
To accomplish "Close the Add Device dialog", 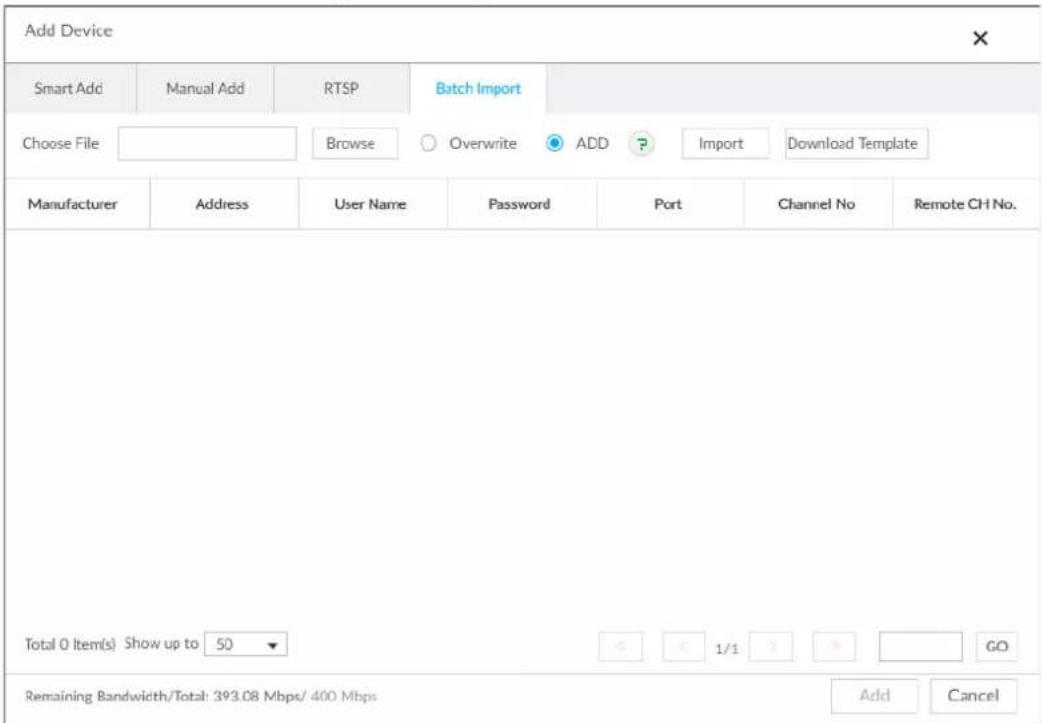I will pyautogui.click(x=980, y=39).
